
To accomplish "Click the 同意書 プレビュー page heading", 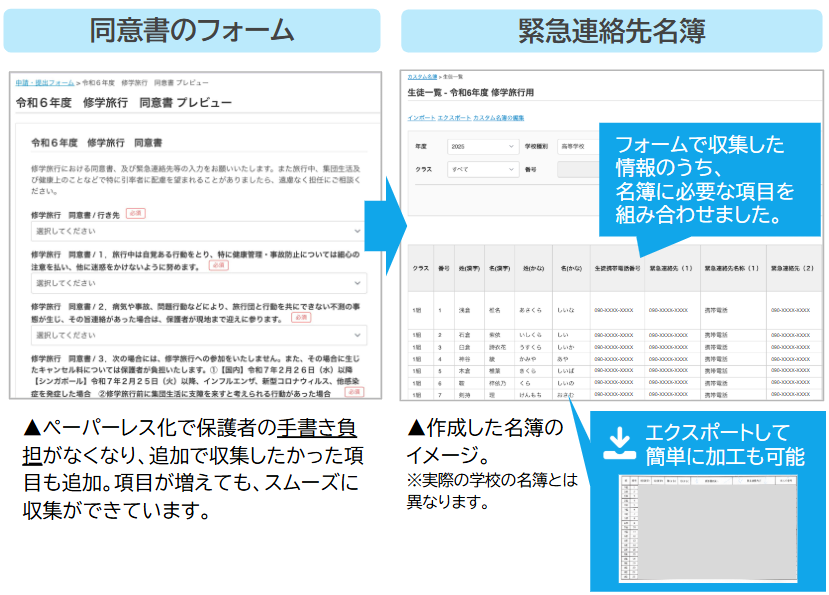I will pos(124,103).
